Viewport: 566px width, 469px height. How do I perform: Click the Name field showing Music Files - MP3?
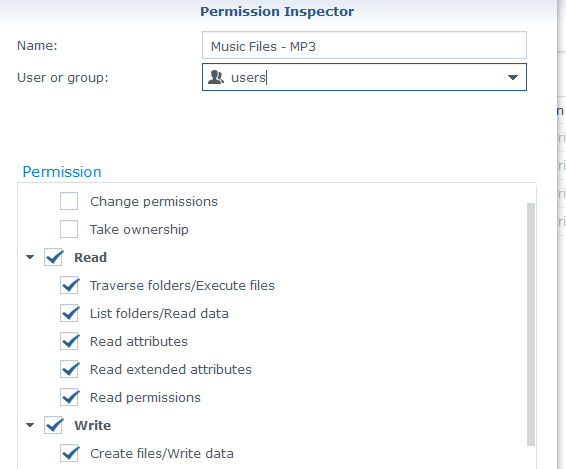(x=364, y=45)
